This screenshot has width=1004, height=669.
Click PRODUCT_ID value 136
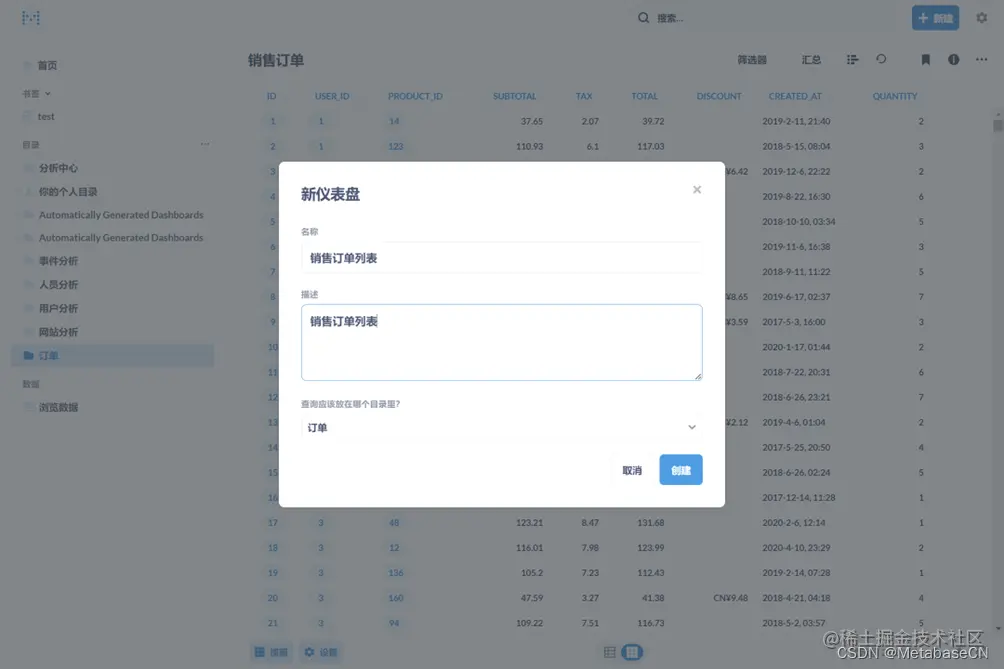[x=396, y=572]
